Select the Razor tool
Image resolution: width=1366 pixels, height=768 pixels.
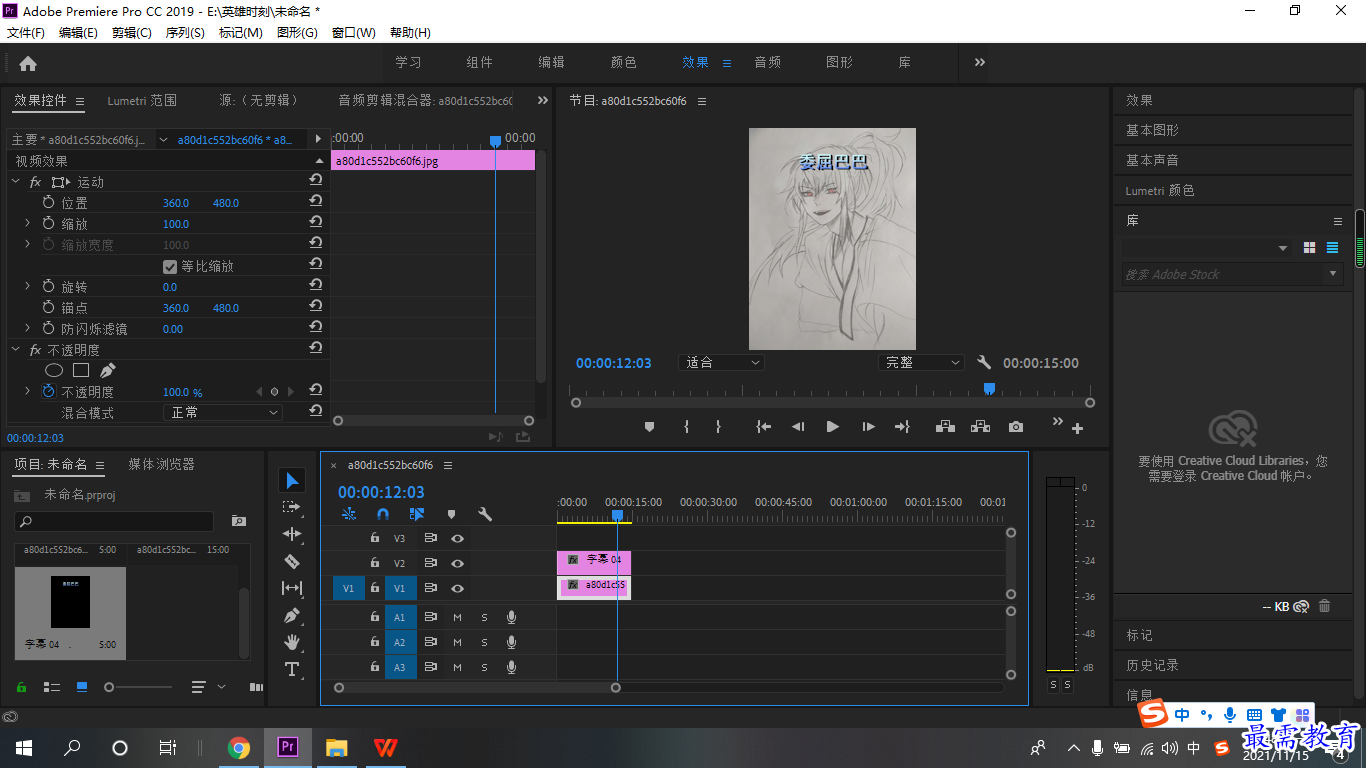[292, 561]
